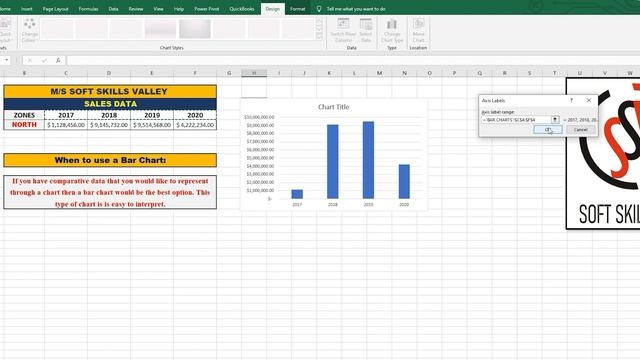This screenshot has height=360, width=640.
Task: Click the $9,514,568.00 cell
Action: pos(152,124)
